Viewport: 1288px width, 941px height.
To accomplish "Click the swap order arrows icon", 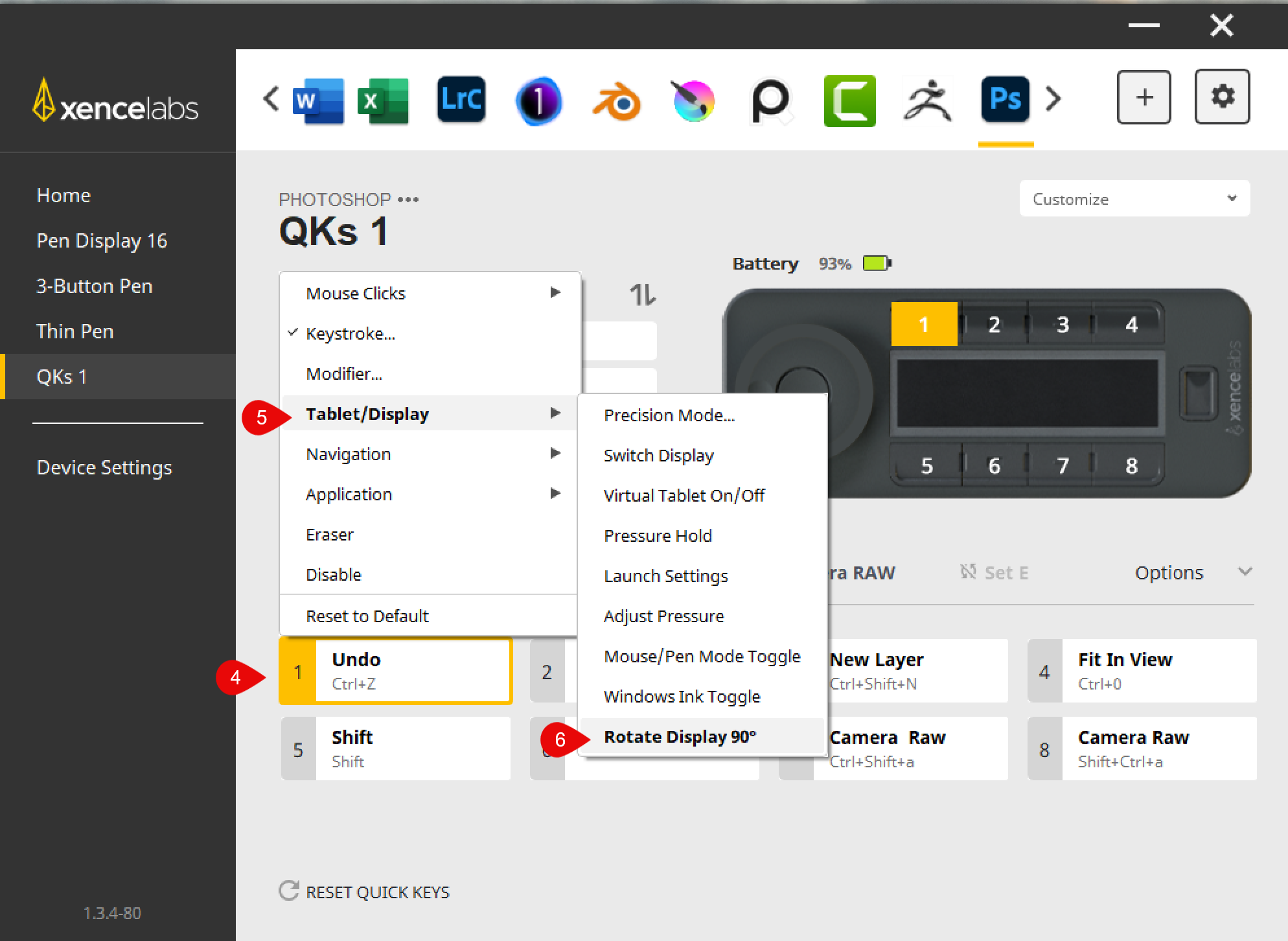I will (x=642, y=295).
